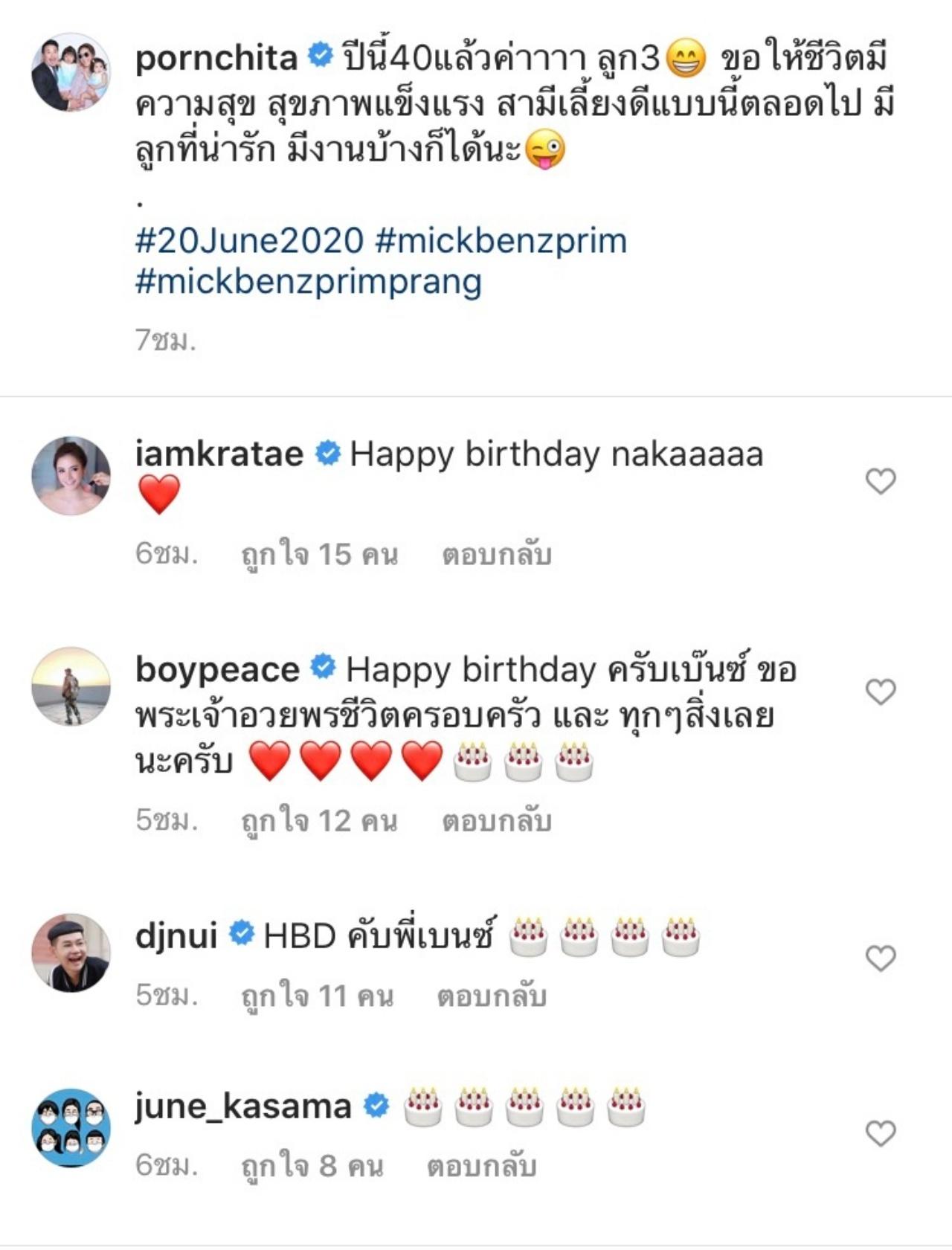This screenshot has height=1250, width=952.
Task: Open the djnui username link
Action: pos(176,935)
